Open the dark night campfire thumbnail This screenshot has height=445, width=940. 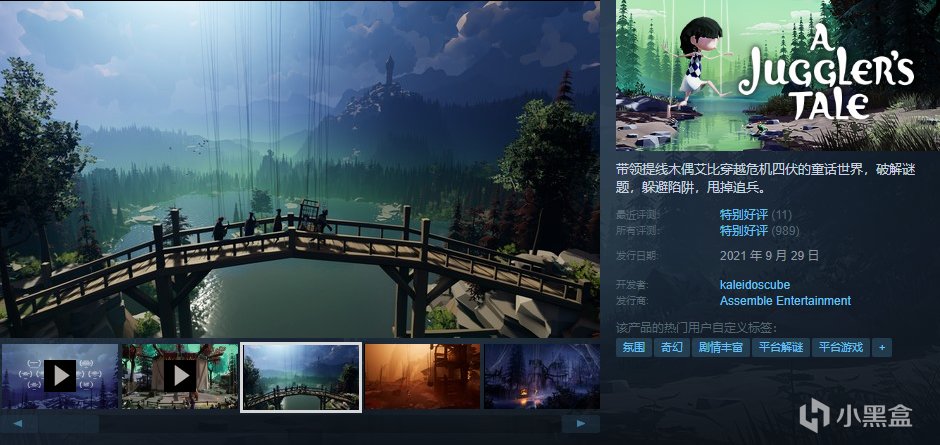pos(542,376)
